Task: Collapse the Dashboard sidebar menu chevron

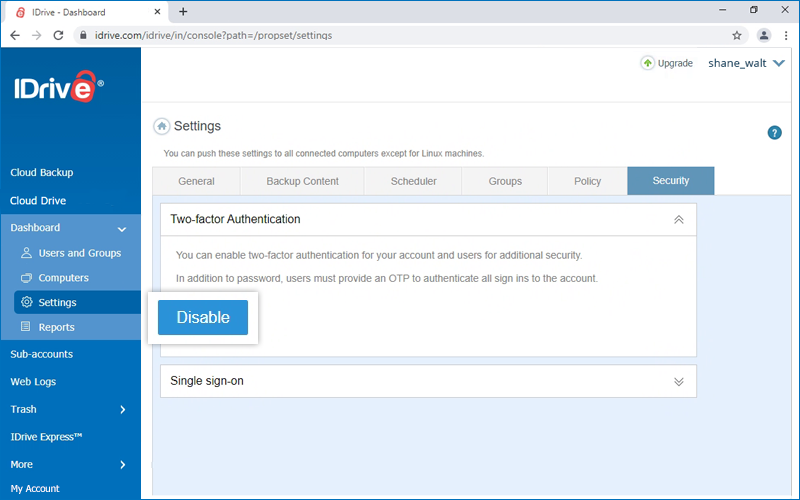Action: tap(122, 229)
